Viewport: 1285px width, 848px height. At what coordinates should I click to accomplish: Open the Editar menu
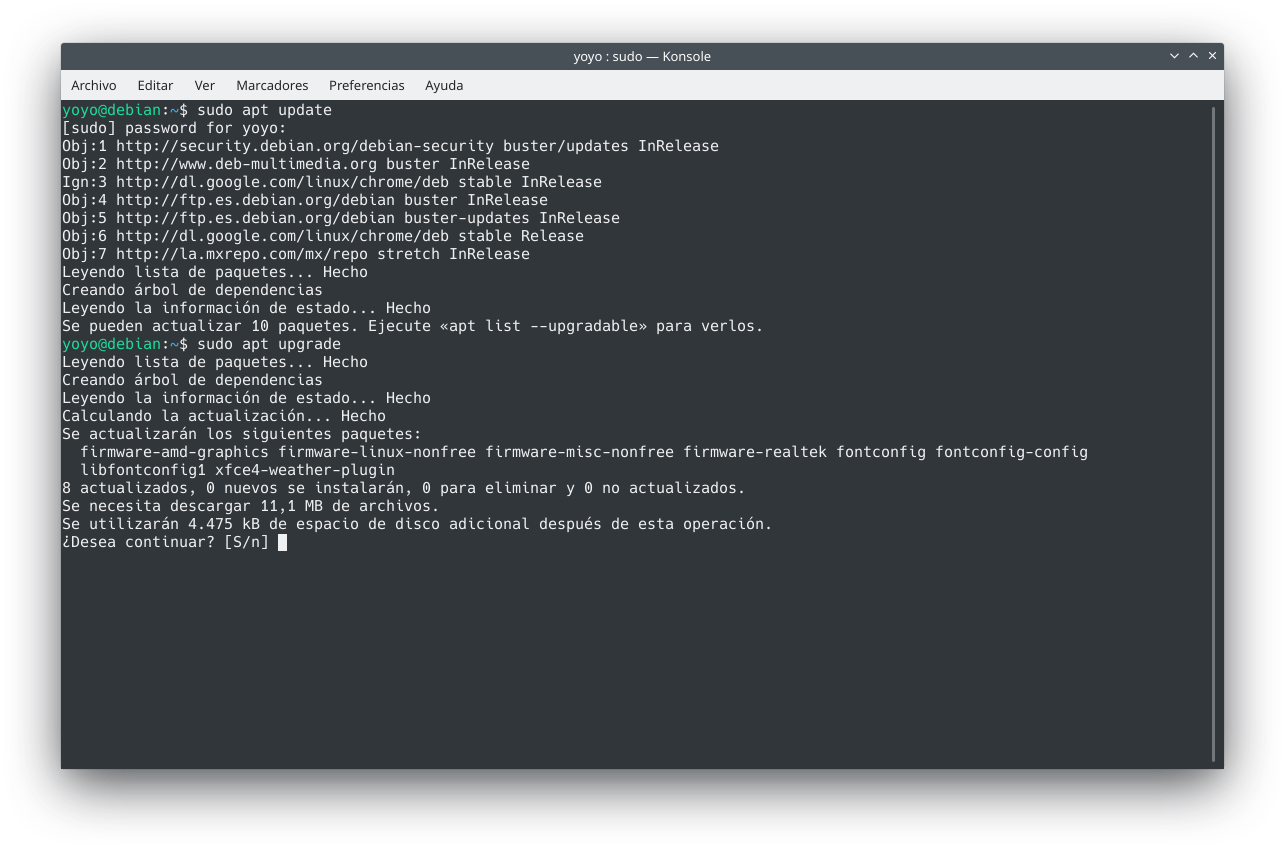(x=155, y=85)
